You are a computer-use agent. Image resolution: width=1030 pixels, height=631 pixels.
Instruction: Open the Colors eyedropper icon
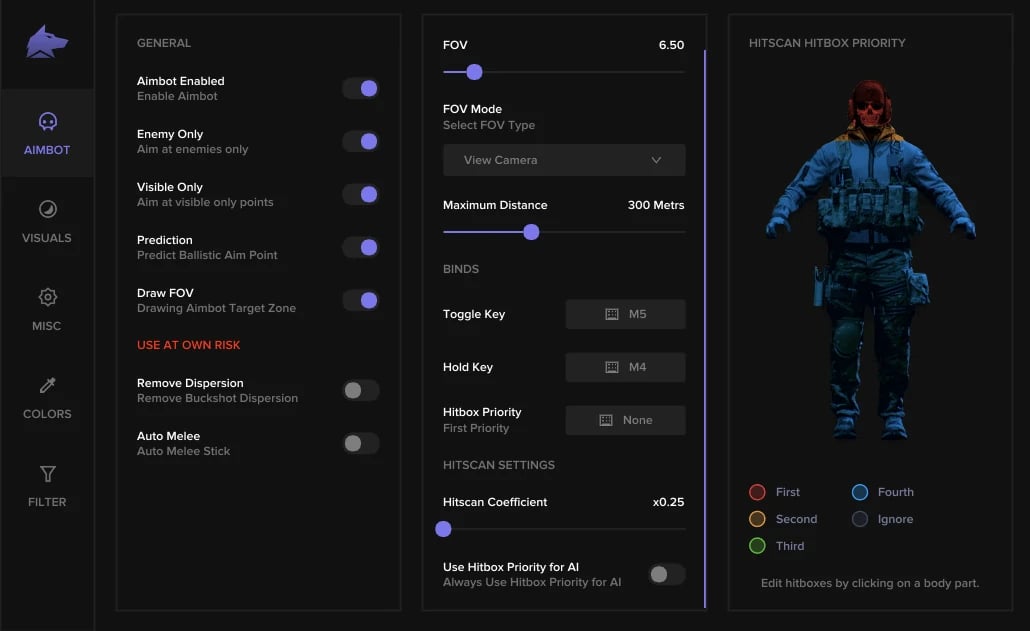pyautogui.click(x=47, y=385)
